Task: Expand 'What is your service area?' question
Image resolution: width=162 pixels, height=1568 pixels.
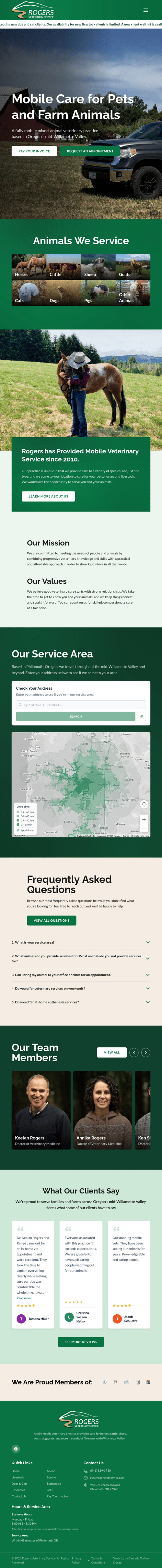Action: pos(81,942)
